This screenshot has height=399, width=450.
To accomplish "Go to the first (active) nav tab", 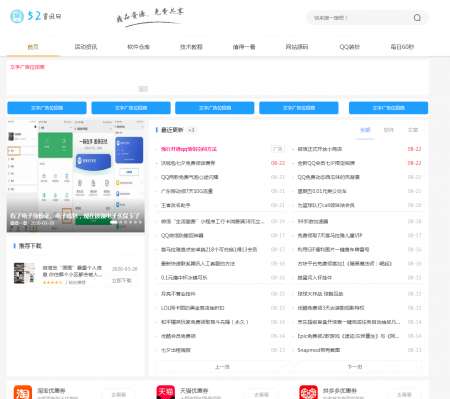I will point(33,47).
